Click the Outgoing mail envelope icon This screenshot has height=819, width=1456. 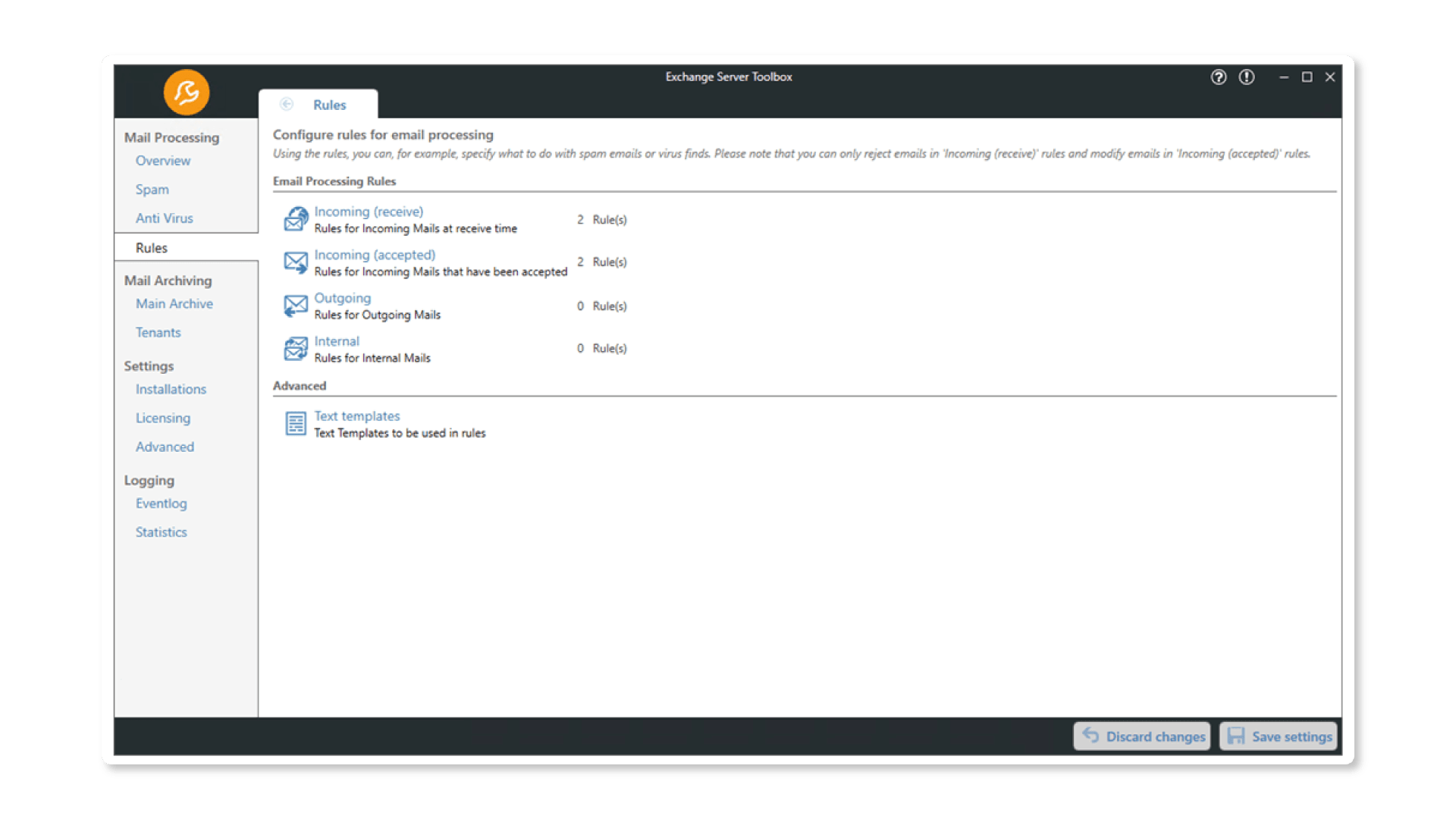click(x=296, y=306)
